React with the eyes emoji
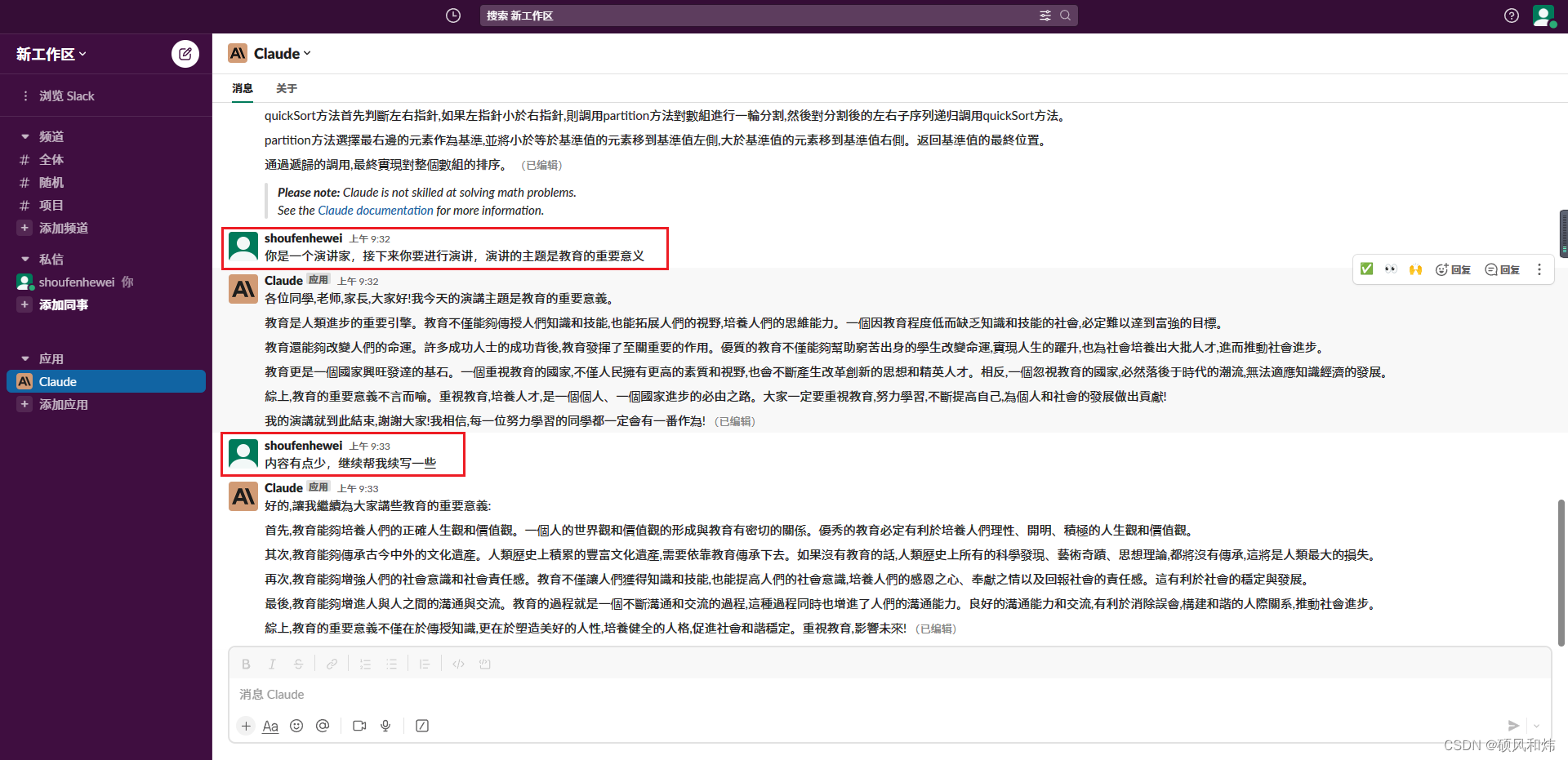This screenshot has height=760, width=1568. pos(1391,269)
